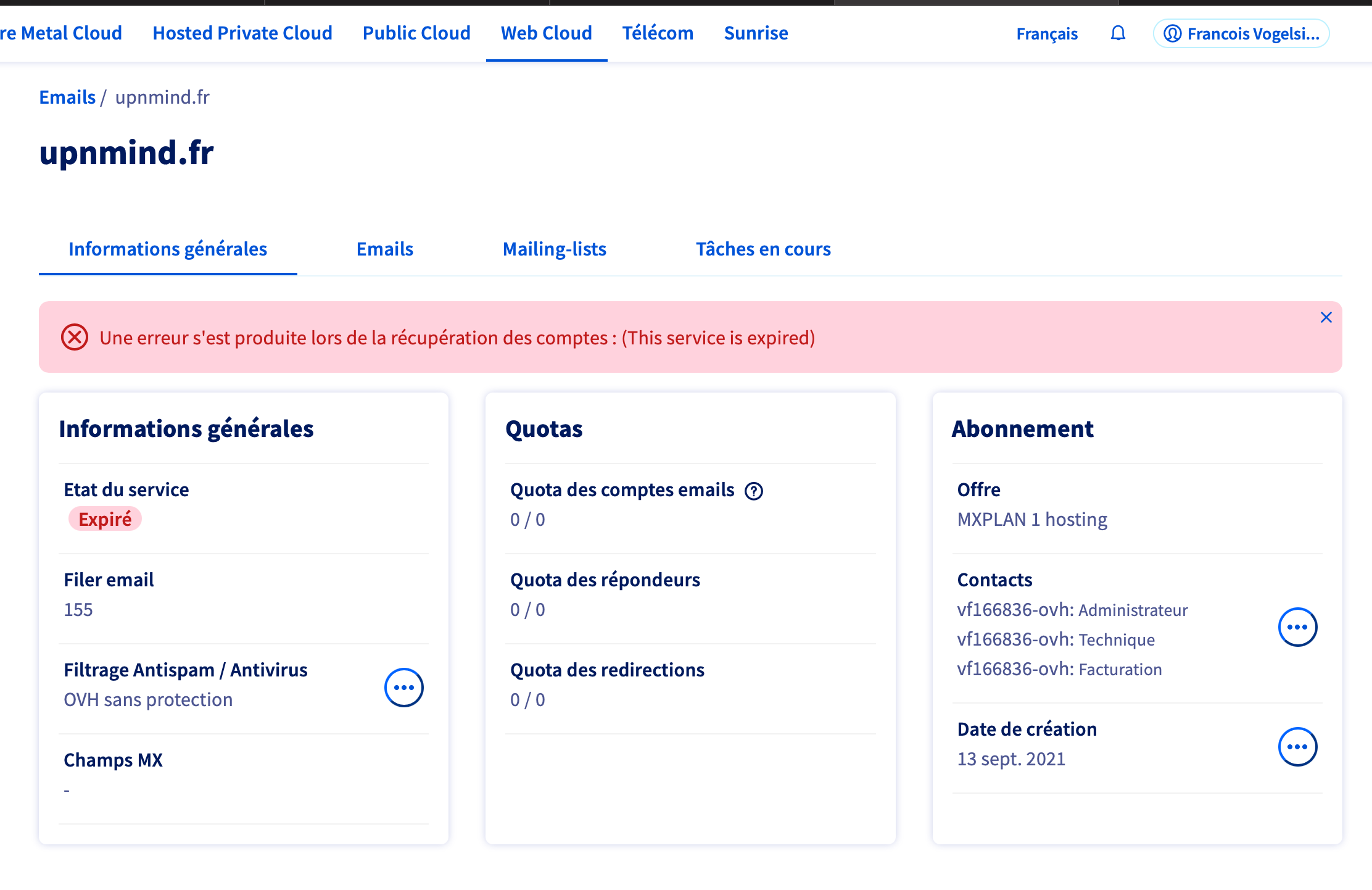Click the Expiré status badge
Viewport: 1372px width, 890px height.
click(x=105, y=519)
